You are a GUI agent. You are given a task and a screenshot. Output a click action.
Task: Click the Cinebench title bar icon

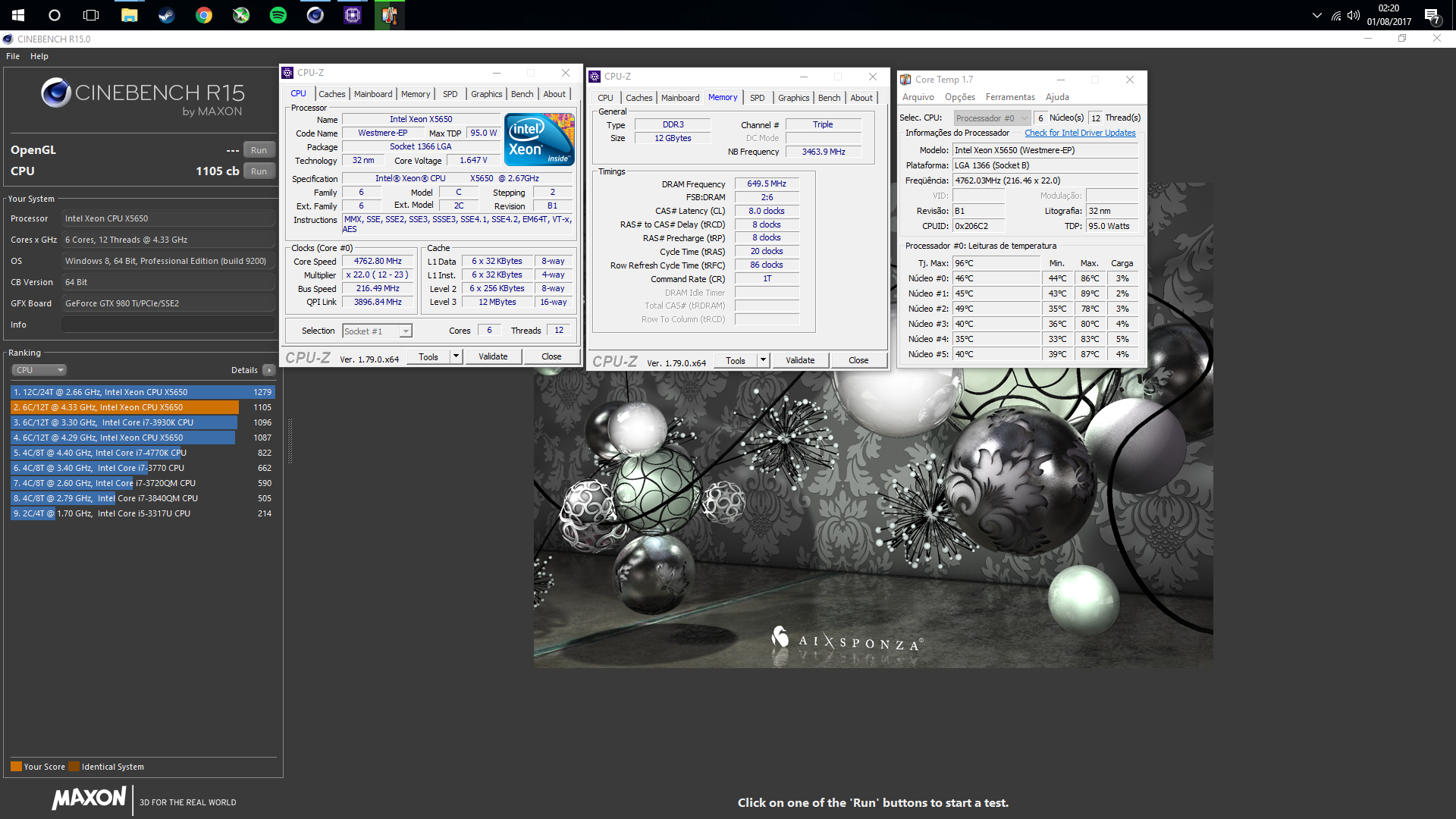click(8, 39)
